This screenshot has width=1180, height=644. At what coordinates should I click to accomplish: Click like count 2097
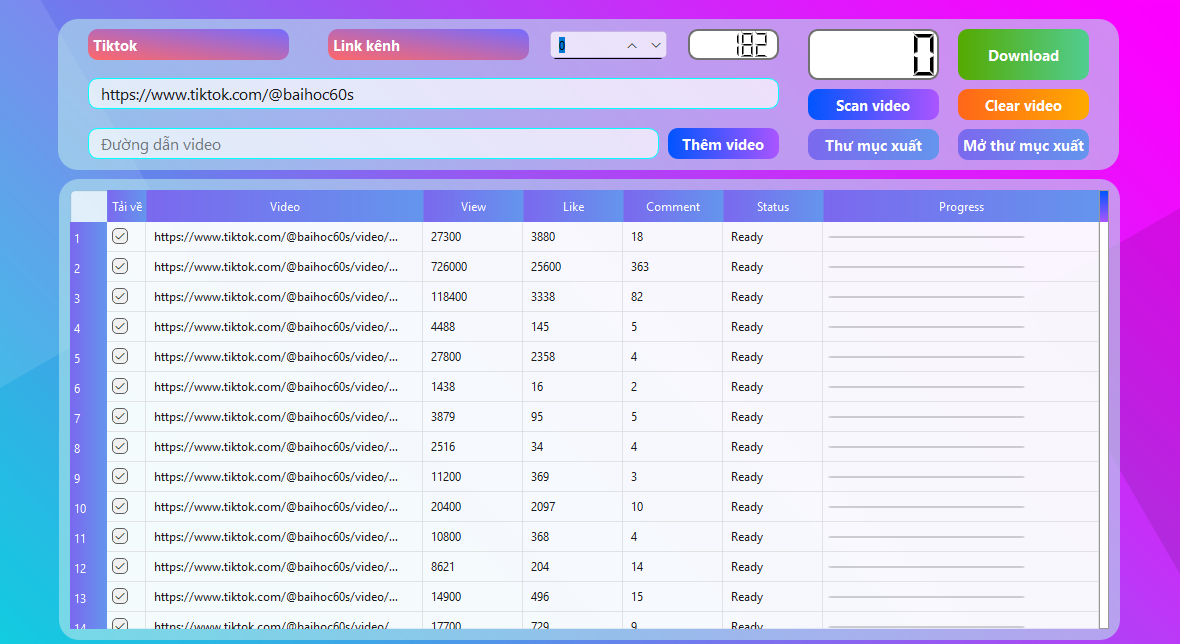click(543, 506)
